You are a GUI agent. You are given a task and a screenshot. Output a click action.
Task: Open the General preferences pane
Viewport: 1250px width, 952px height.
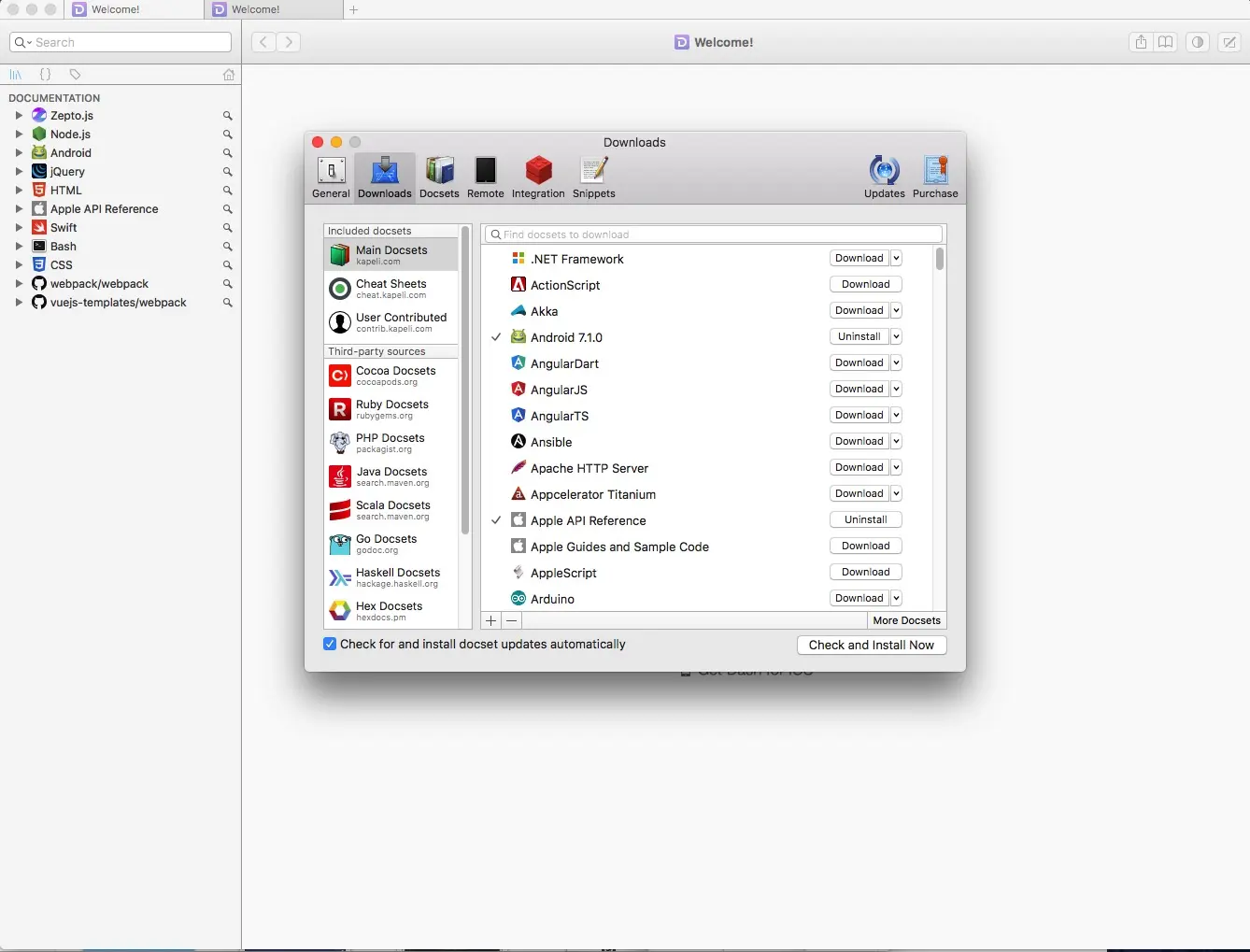[x=331, y=178]
